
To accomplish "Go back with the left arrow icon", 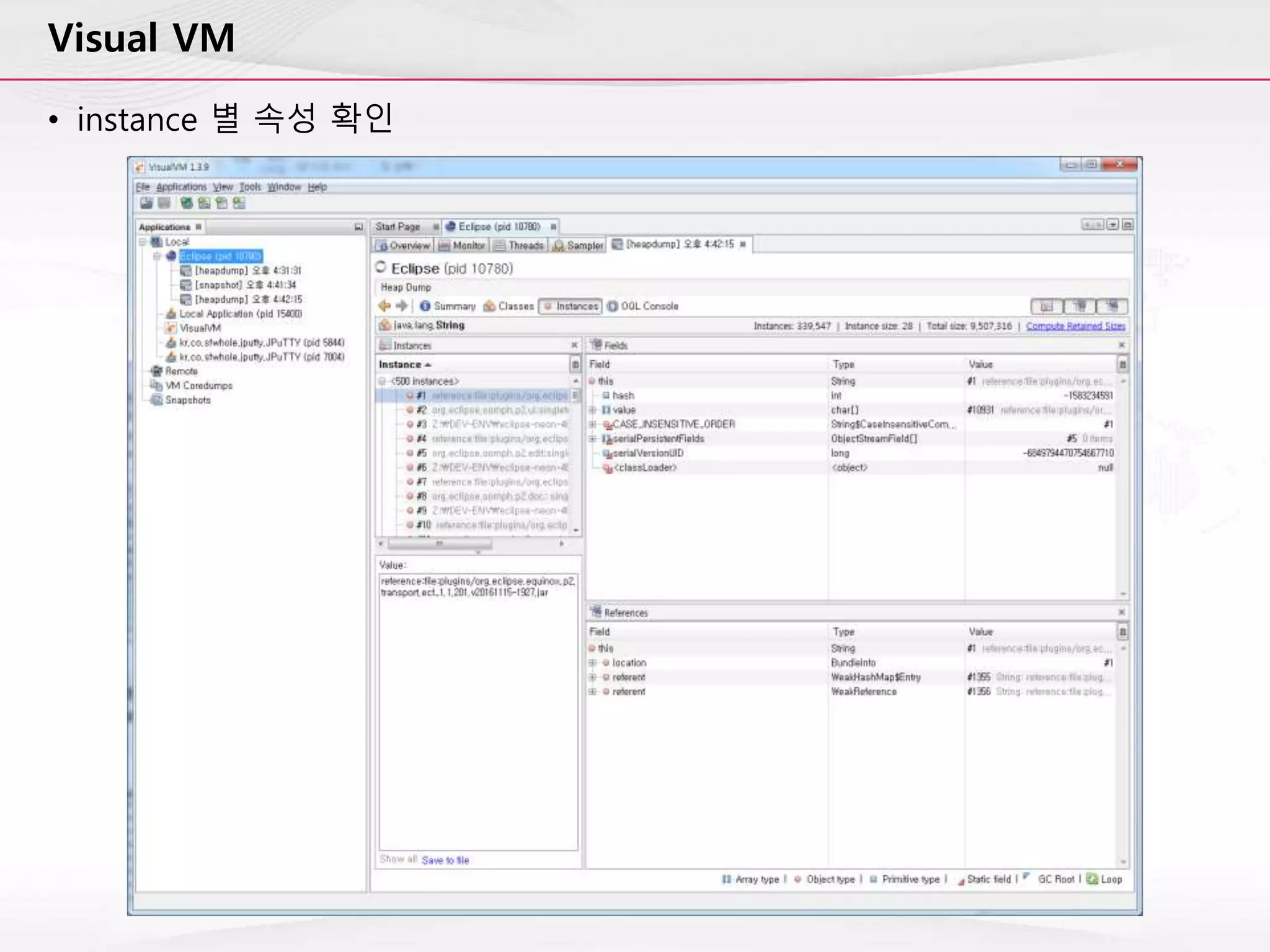I will point(384,306).
